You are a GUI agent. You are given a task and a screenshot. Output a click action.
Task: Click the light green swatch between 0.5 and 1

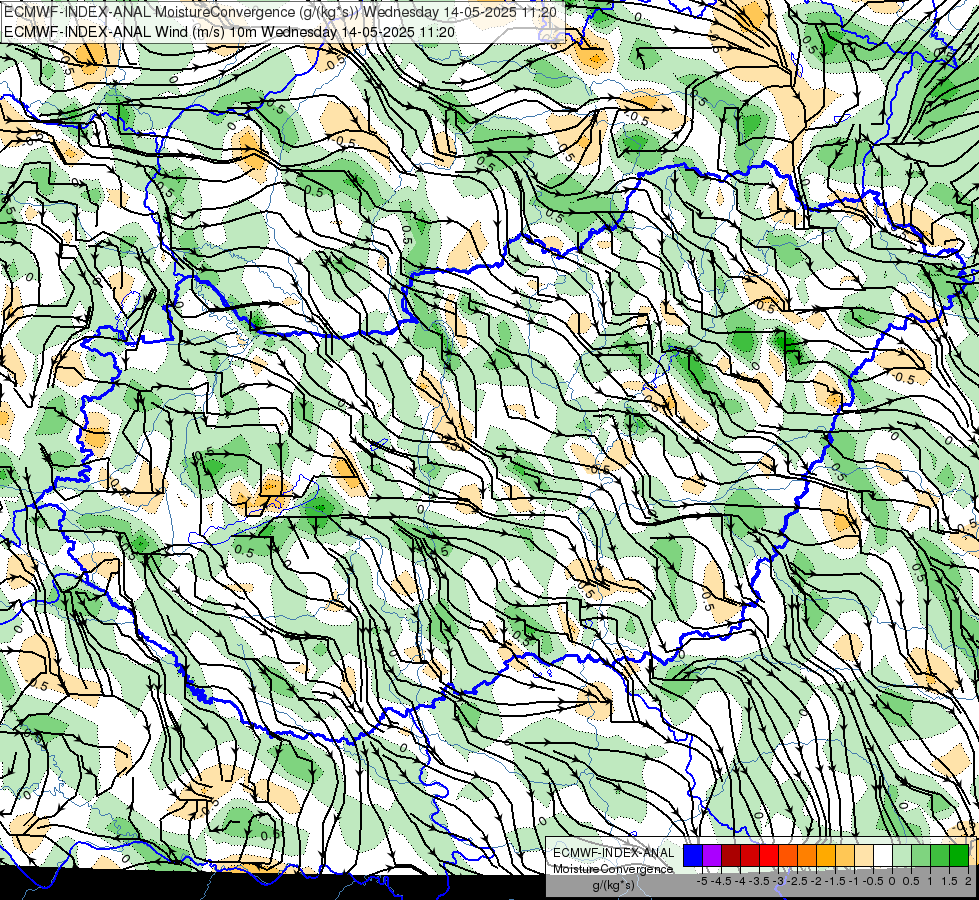coord(921,856)
